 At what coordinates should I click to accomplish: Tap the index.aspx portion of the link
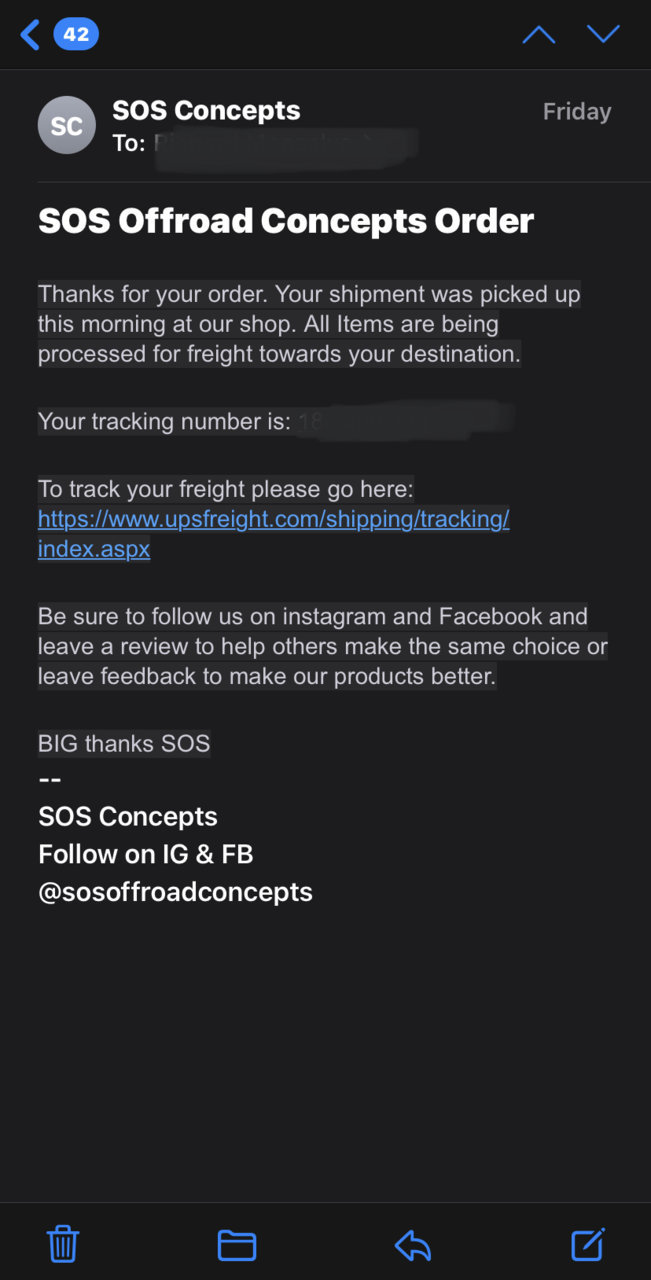pyautogui.click(x=94, y=549)
